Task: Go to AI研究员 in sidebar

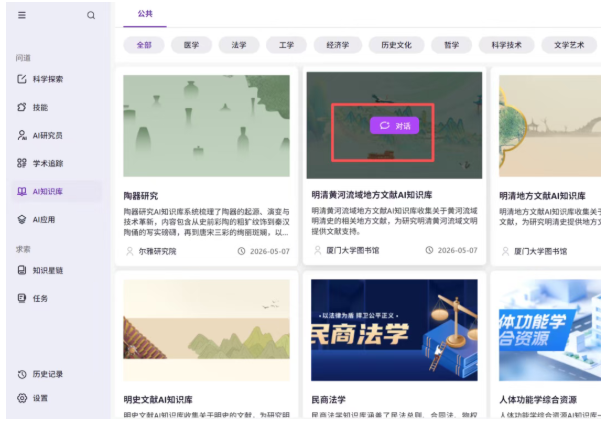Action: coord(47,135)
